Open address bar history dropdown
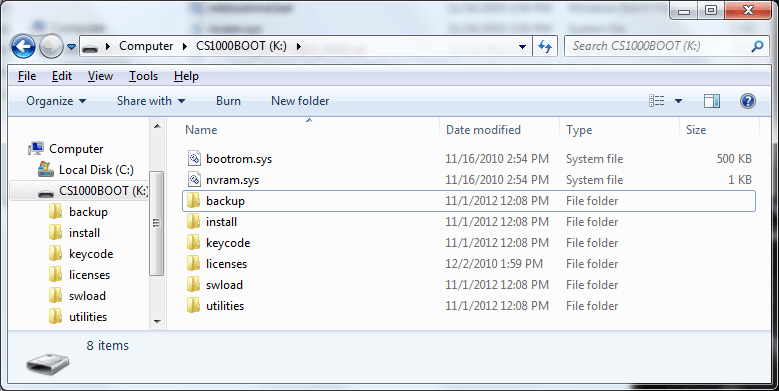 (x=522, y=47)
